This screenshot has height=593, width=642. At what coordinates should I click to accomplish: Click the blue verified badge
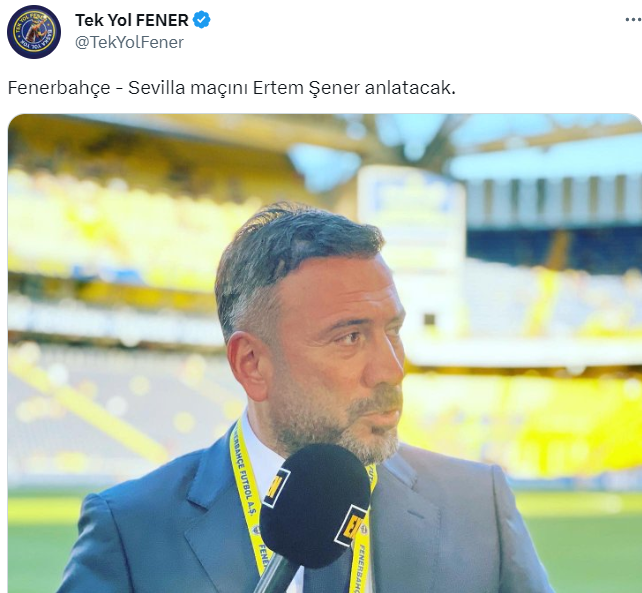(x=201, y=20)
